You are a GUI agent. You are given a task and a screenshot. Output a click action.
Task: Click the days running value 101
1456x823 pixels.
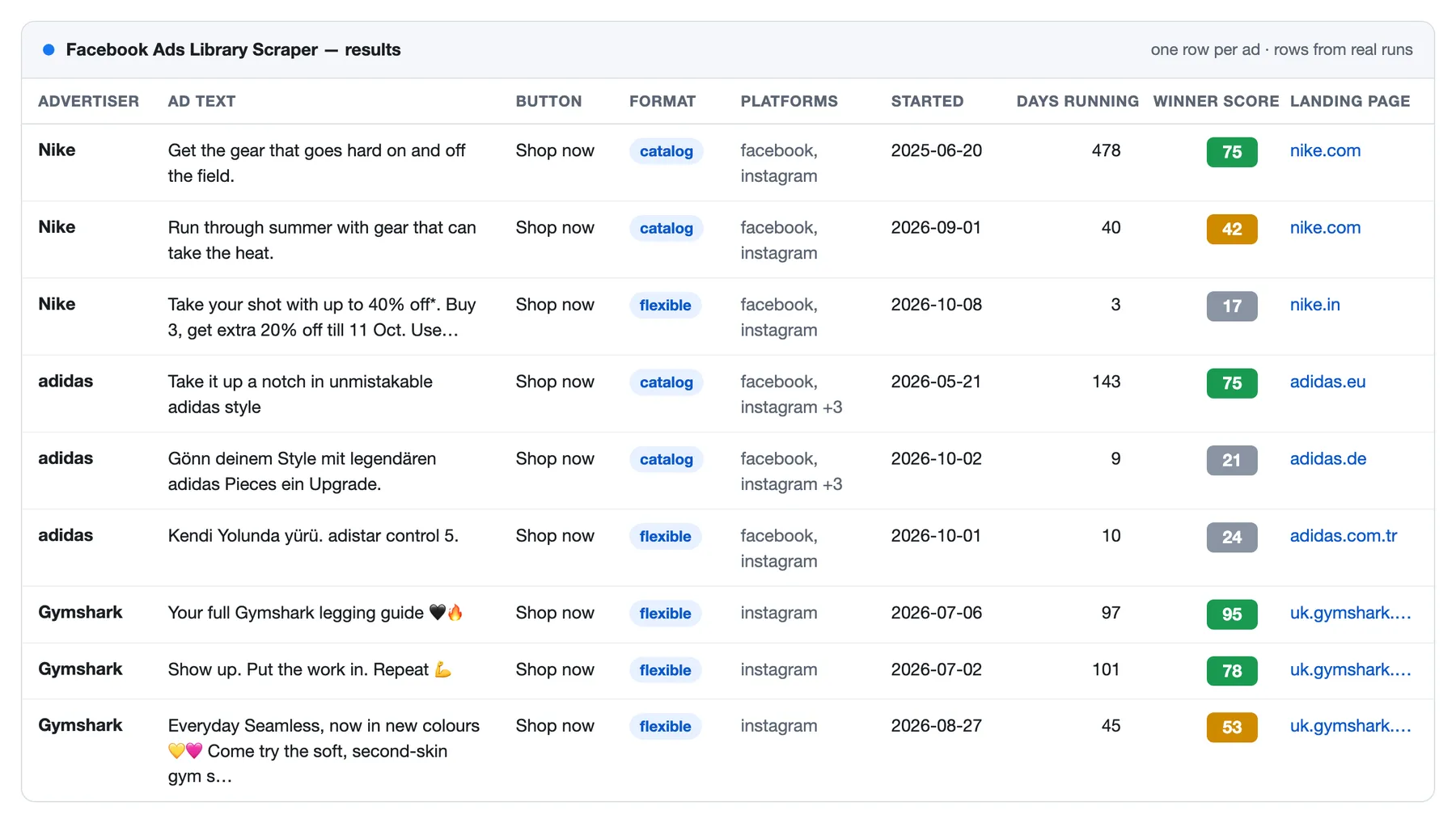[x=1106, y=669]
